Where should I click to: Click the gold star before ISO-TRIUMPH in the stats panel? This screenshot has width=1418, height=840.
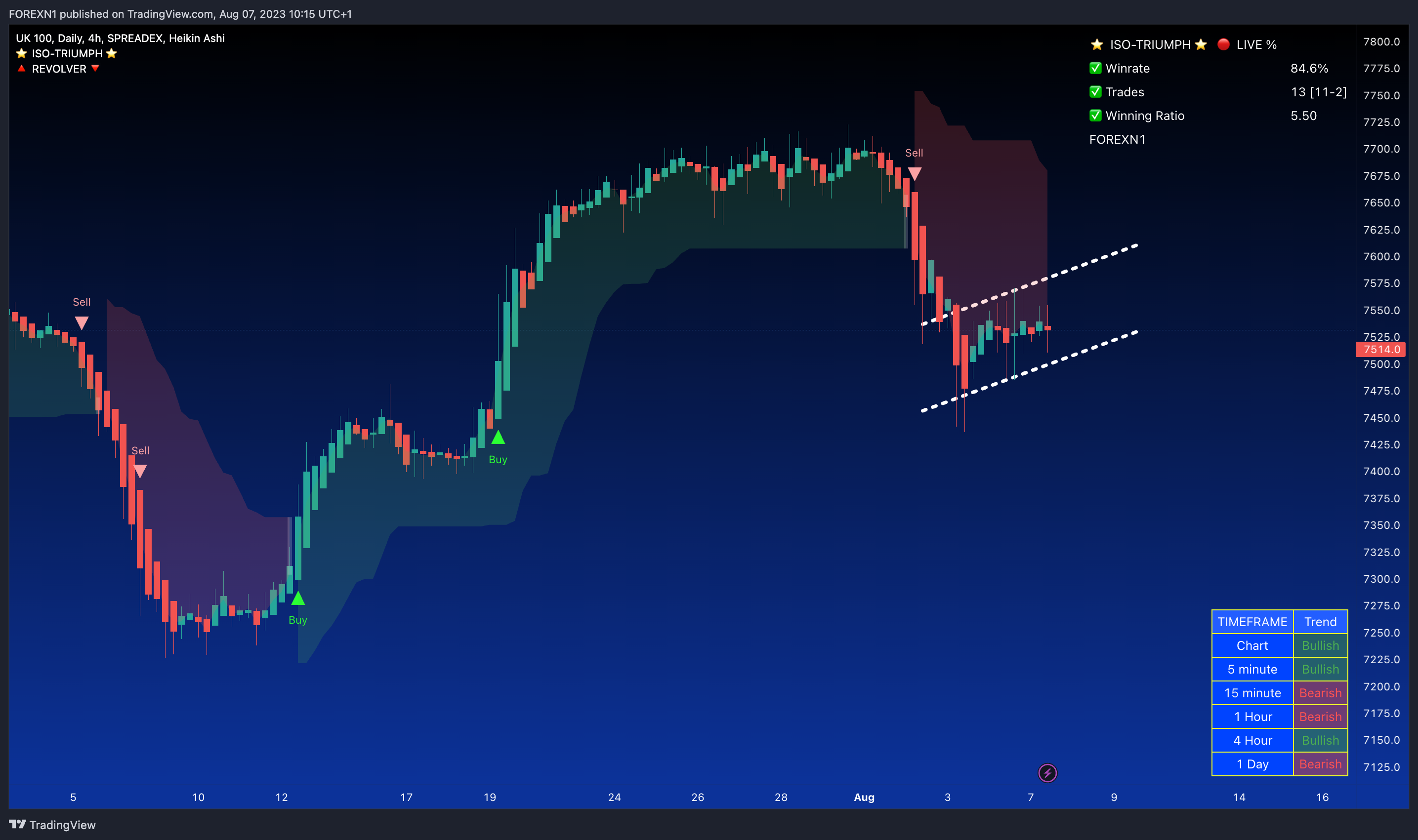[1097, 44]
